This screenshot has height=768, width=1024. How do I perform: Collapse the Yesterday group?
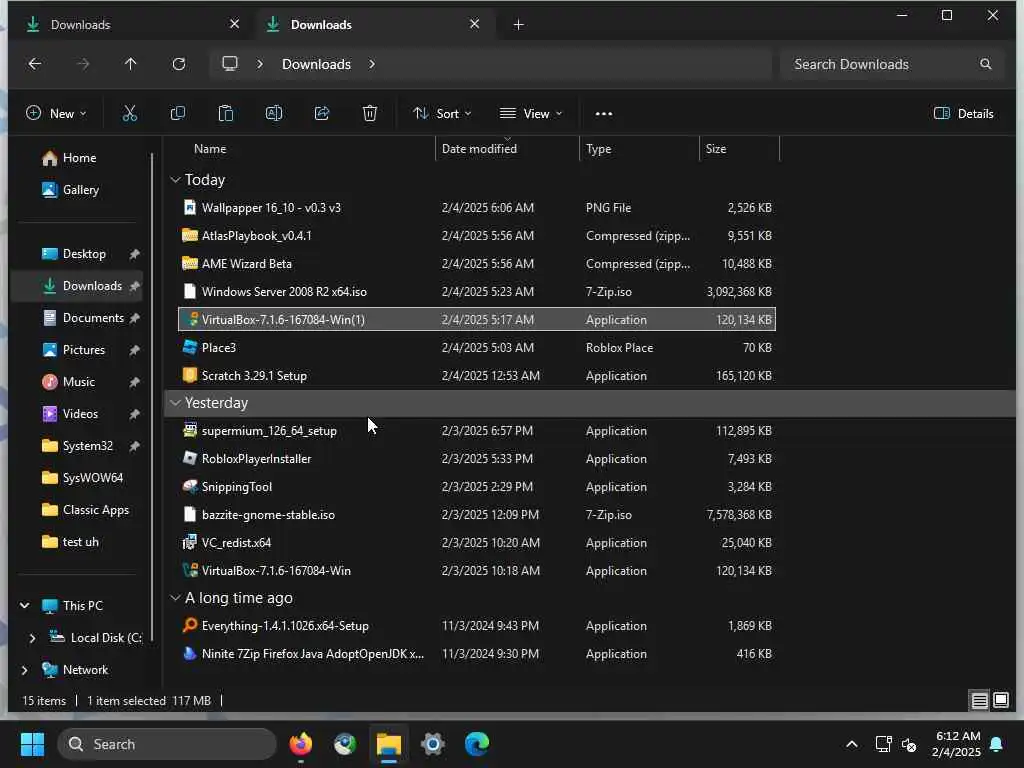tap(175, 403)
